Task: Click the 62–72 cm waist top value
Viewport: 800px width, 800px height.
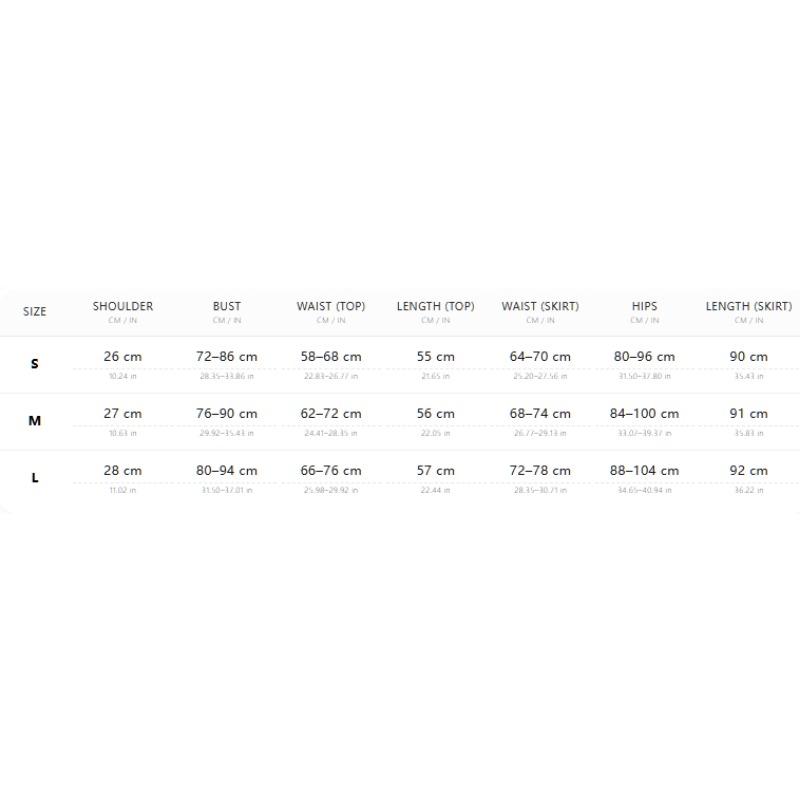Action: [x=331, y=414]
